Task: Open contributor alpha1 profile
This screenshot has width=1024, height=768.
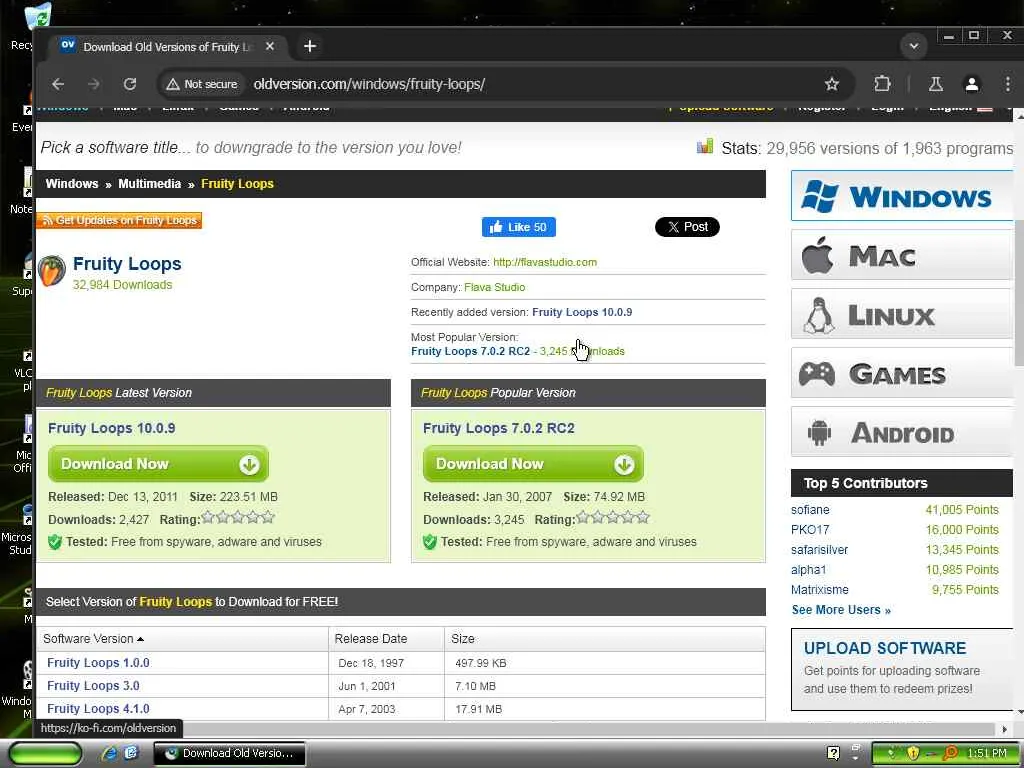Action: point(808,569)
